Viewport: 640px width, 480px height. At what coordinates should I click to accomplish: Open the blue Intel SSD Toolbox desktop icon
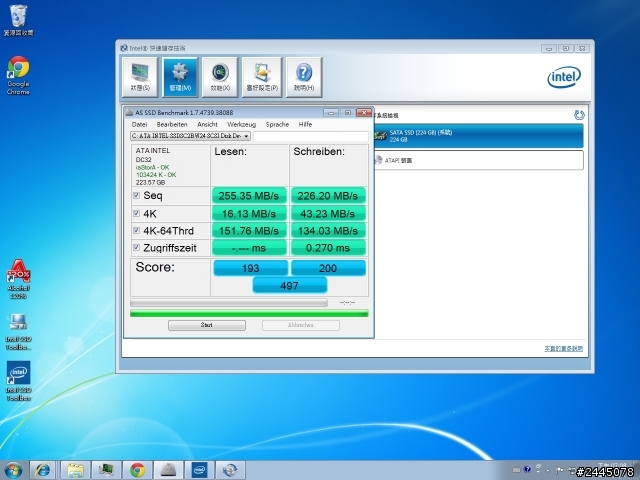pos(18,381)
